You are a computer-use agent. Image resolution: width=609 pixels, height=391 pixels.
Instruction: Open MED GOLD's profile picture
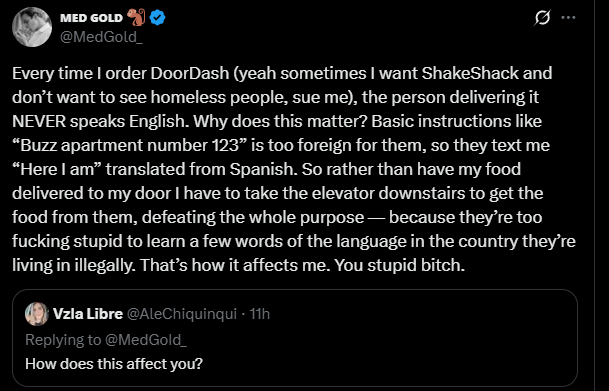(x=32, y=27)
